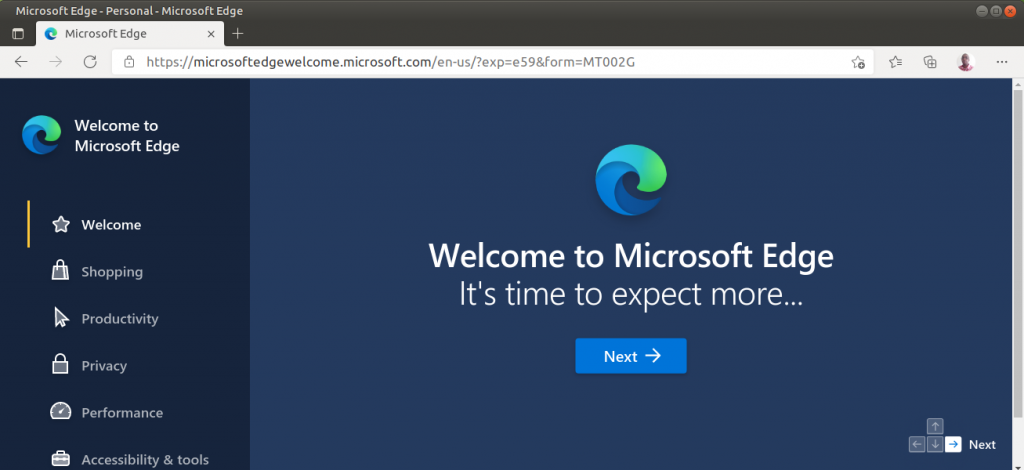
Task: Open the vertical tabs pane icon
Action: tap(18, 34)
